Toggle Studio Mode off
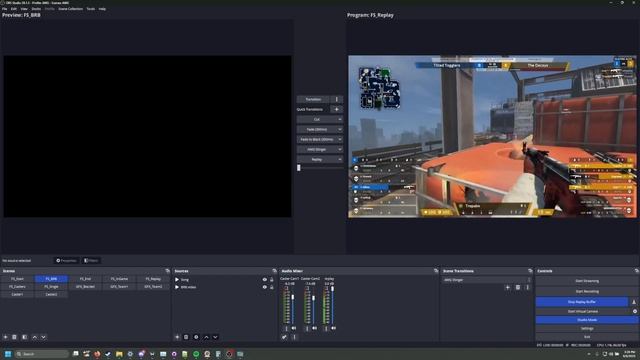 click(587, 320)
